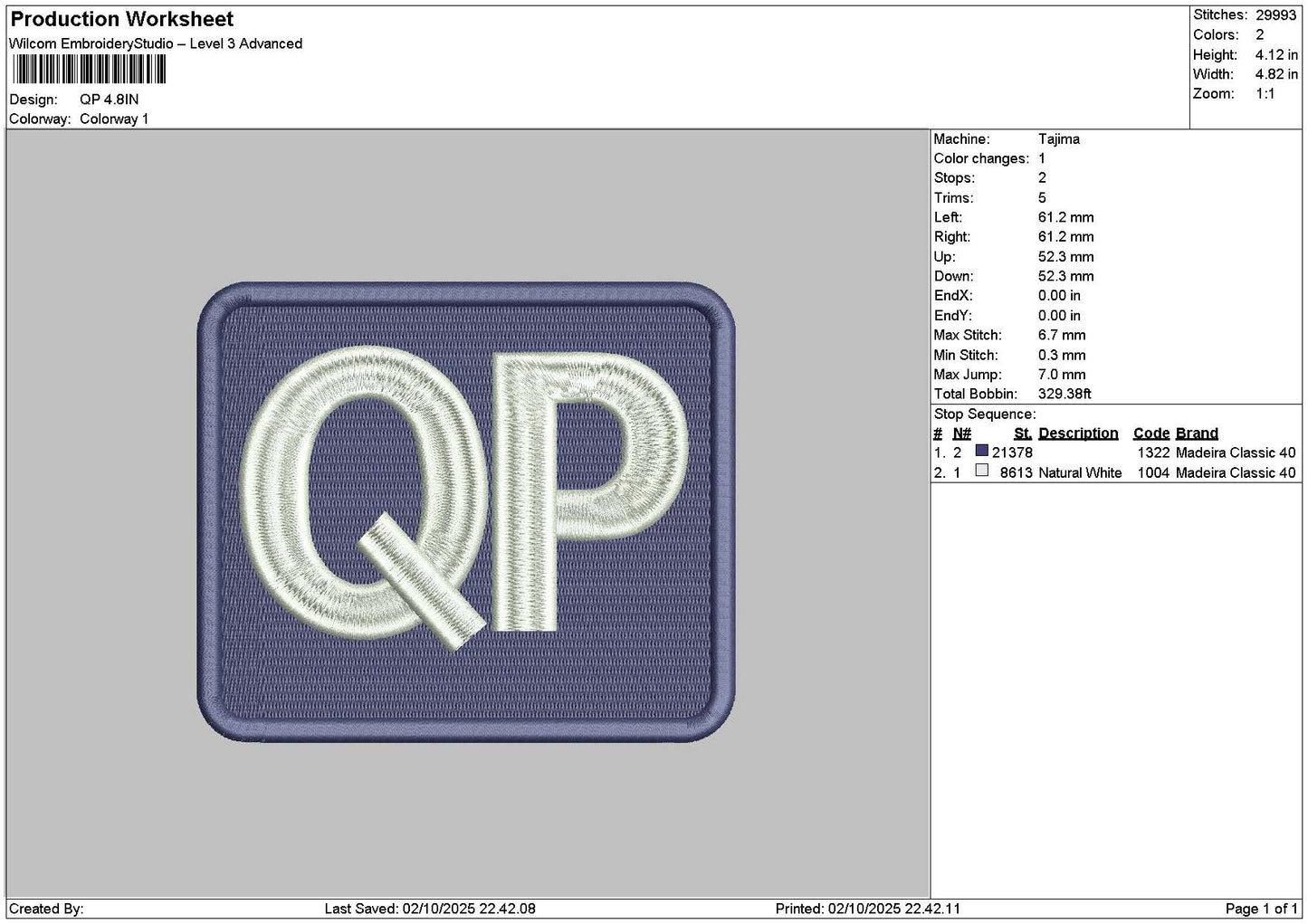Click 'Madeira Classic 40' in first stop row
This screenshot has width=1308, height=924.
click(1236, 452)
